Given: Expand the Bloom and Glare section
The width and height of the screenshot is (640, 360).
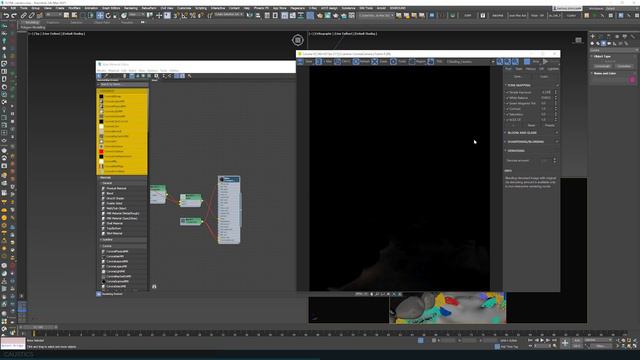Looking at the screenshot, I should coord(506,133).
